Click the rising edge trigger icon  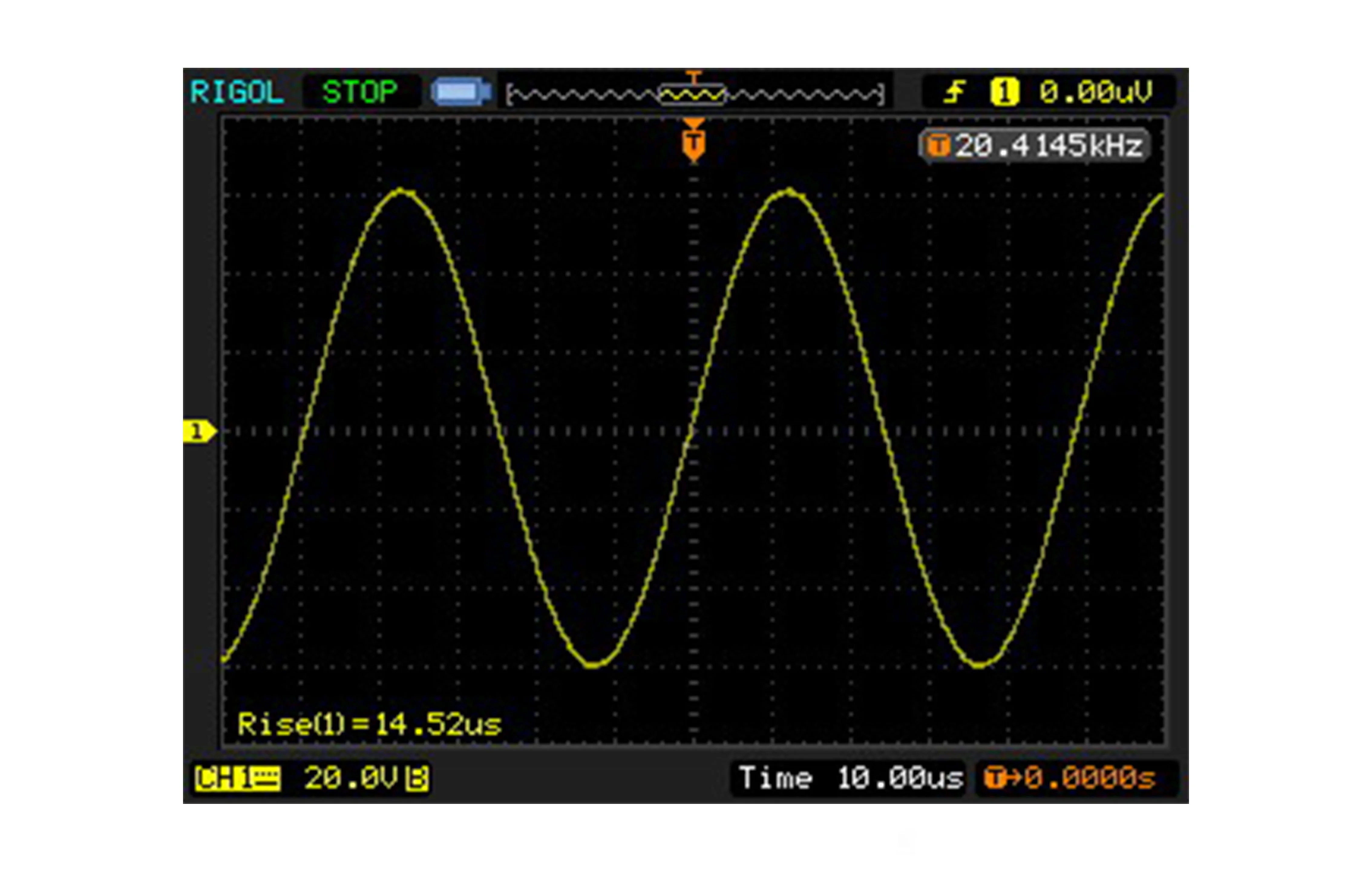pyautogui.click(x=954, y=92)
